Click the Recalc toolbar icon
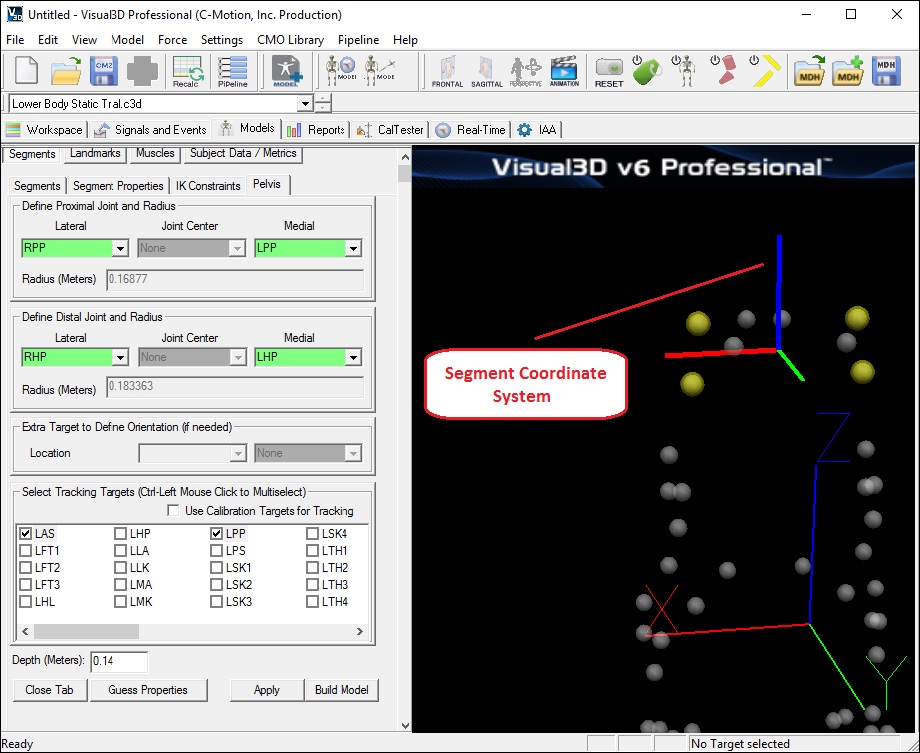920x753 pixels. (x=188, y=71)
